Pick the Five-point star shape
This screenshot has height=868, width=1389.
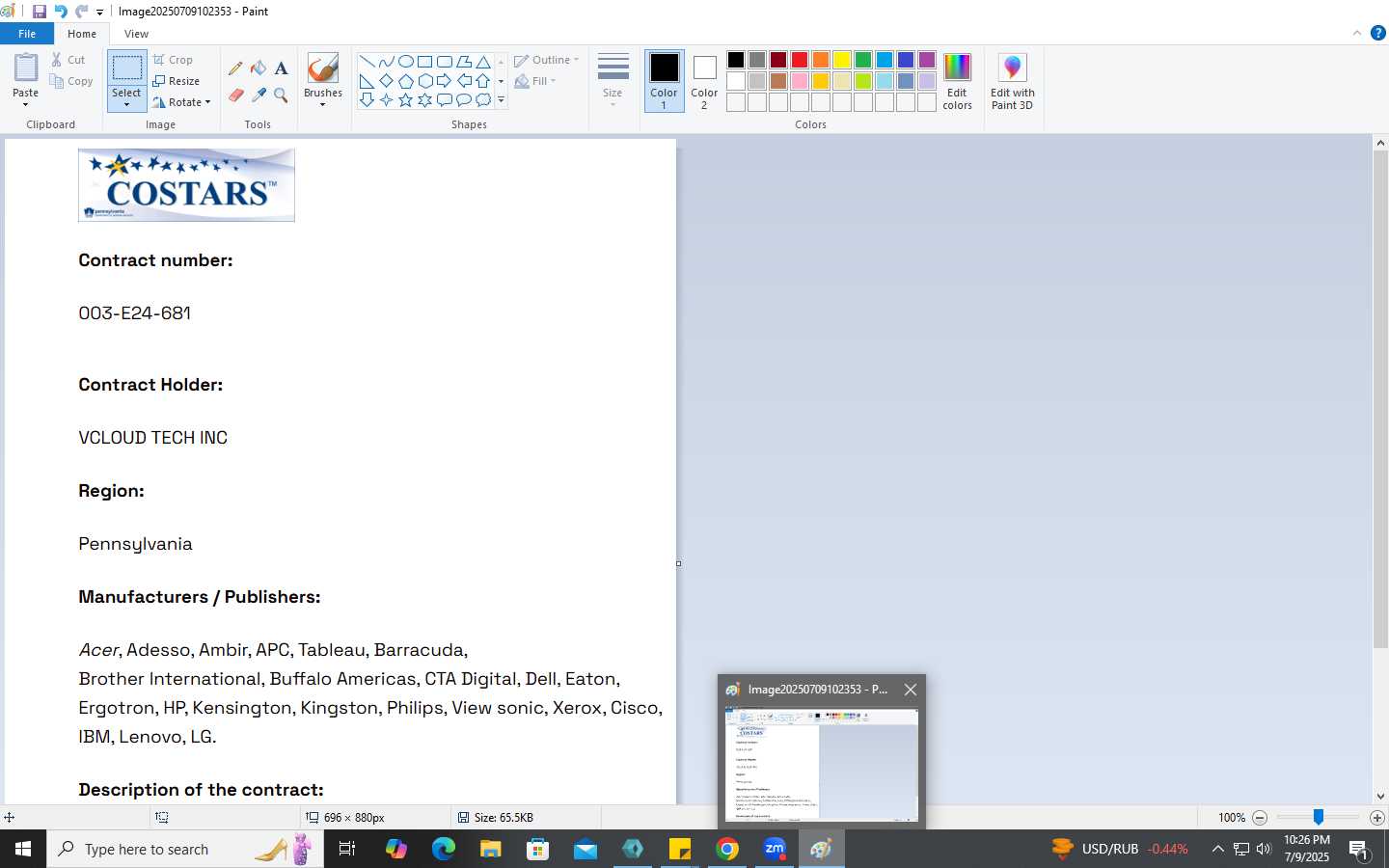pos(405,99)
